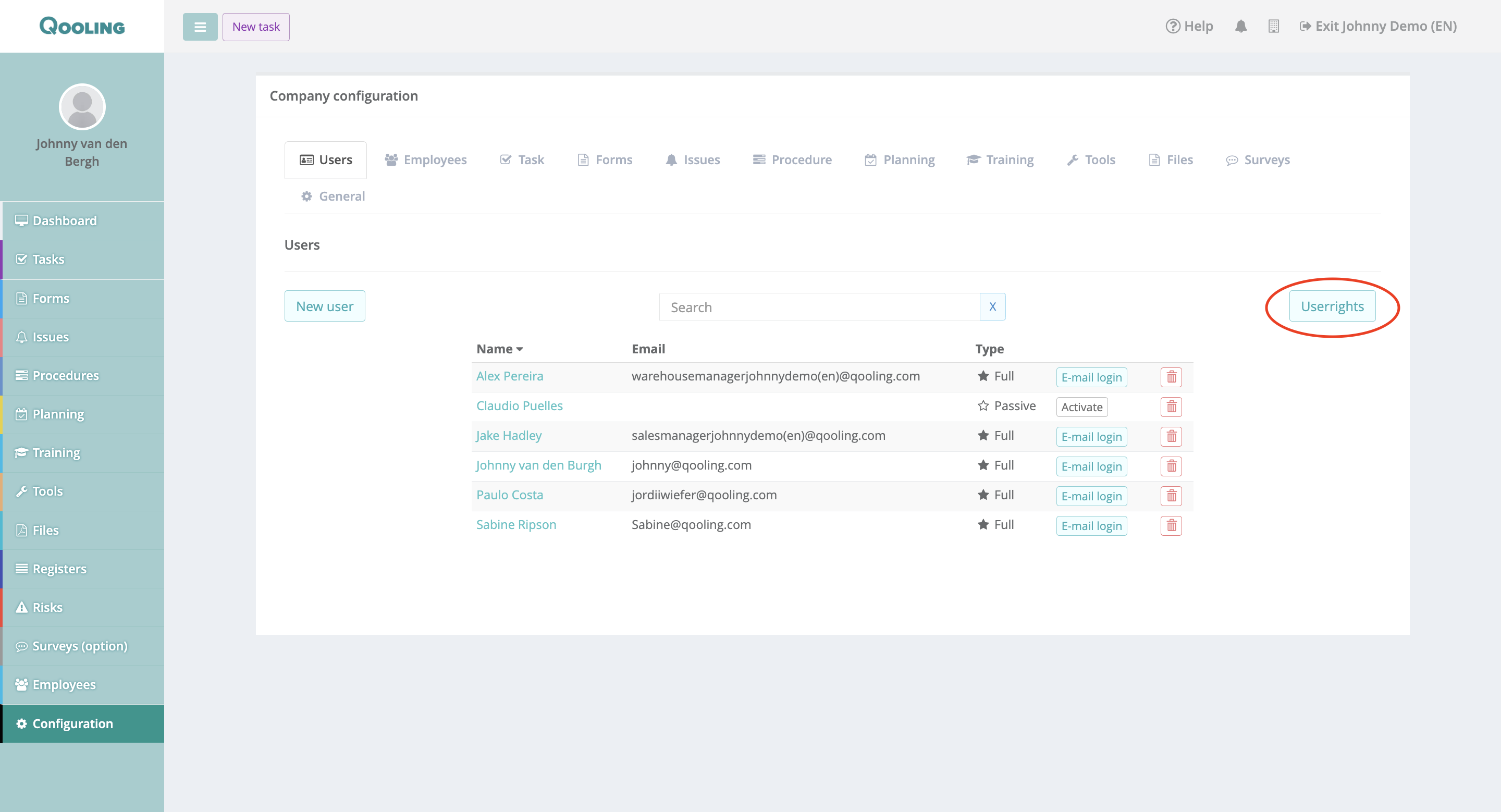Activate Claudio Puelles account

coord(1081,407)
